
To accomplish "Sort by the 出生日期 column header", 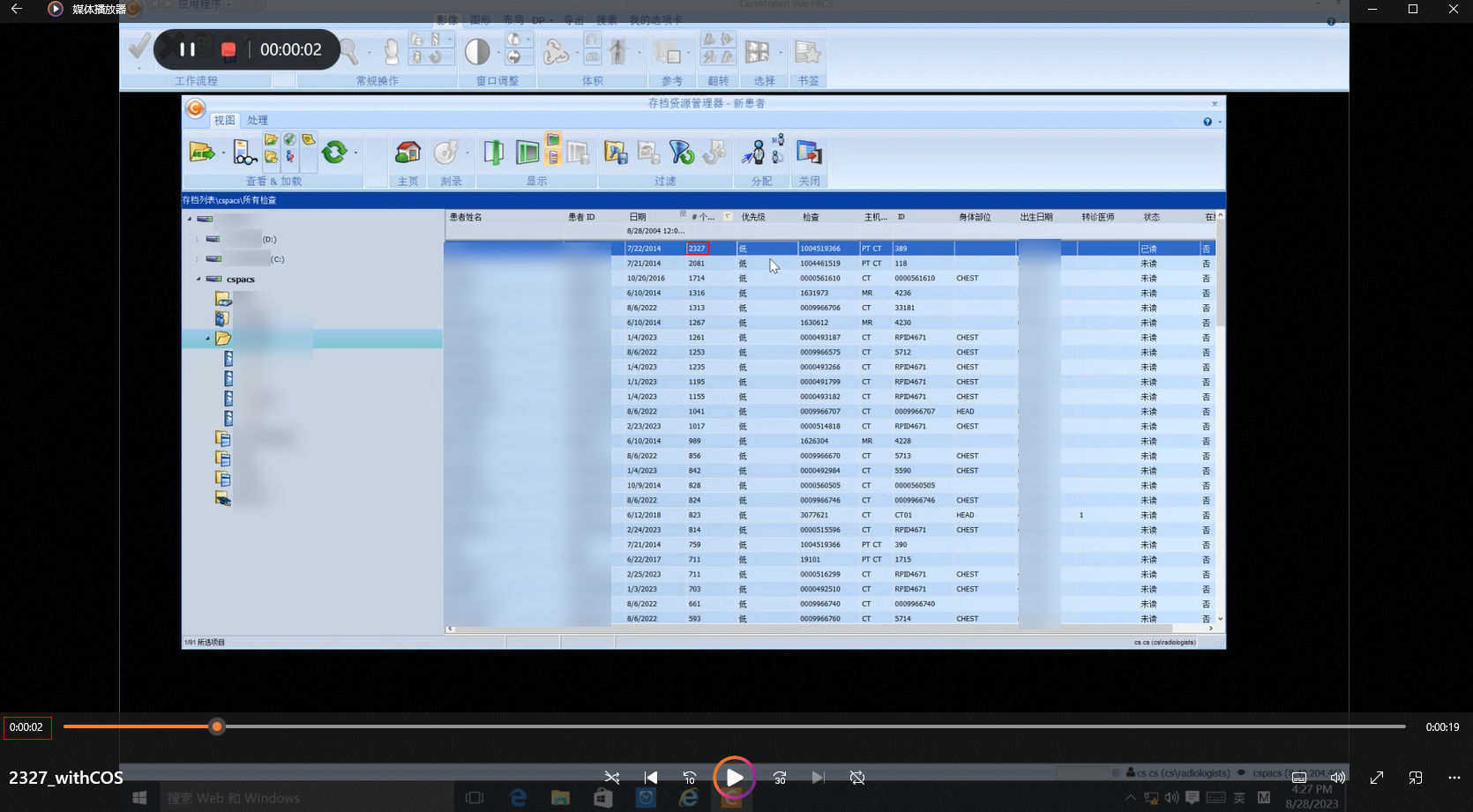I will click(1036, 217).
